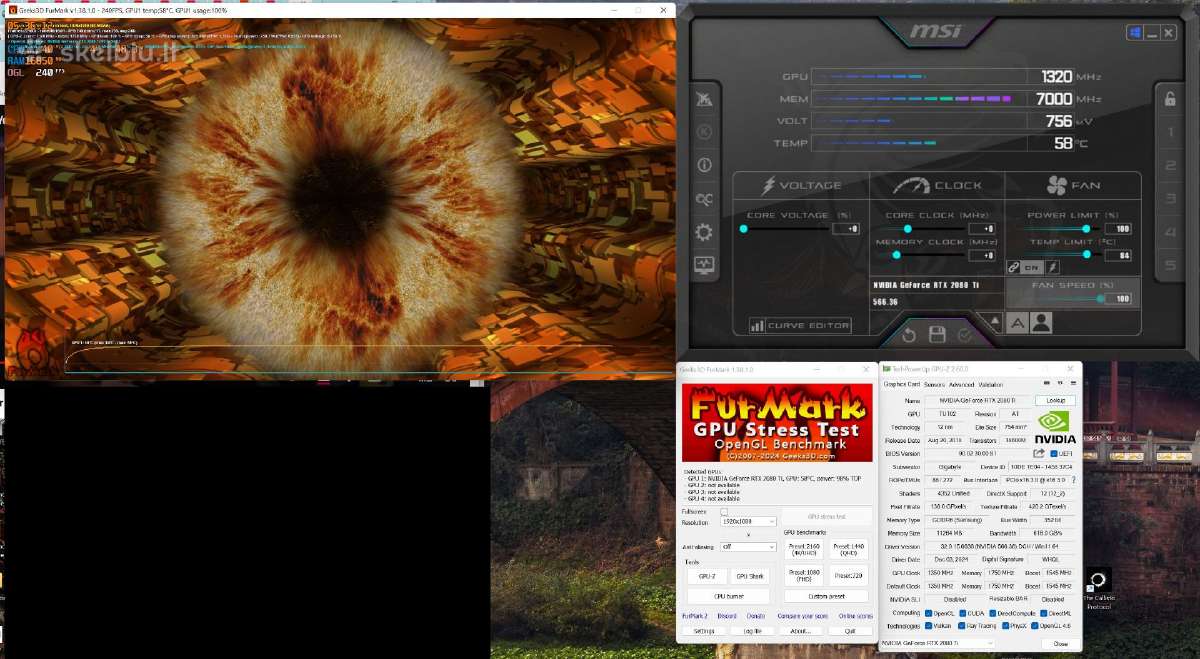Select Afterburner profile slot 3
1200x659 pixels.
(1169, 199)
